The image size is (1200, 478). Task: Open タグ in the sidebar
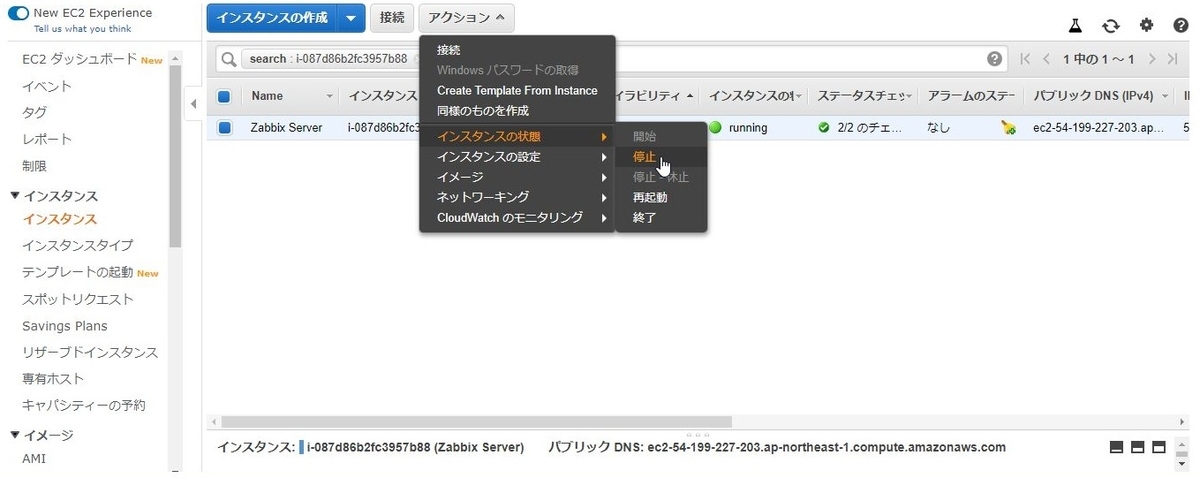(x=34, y=112)
